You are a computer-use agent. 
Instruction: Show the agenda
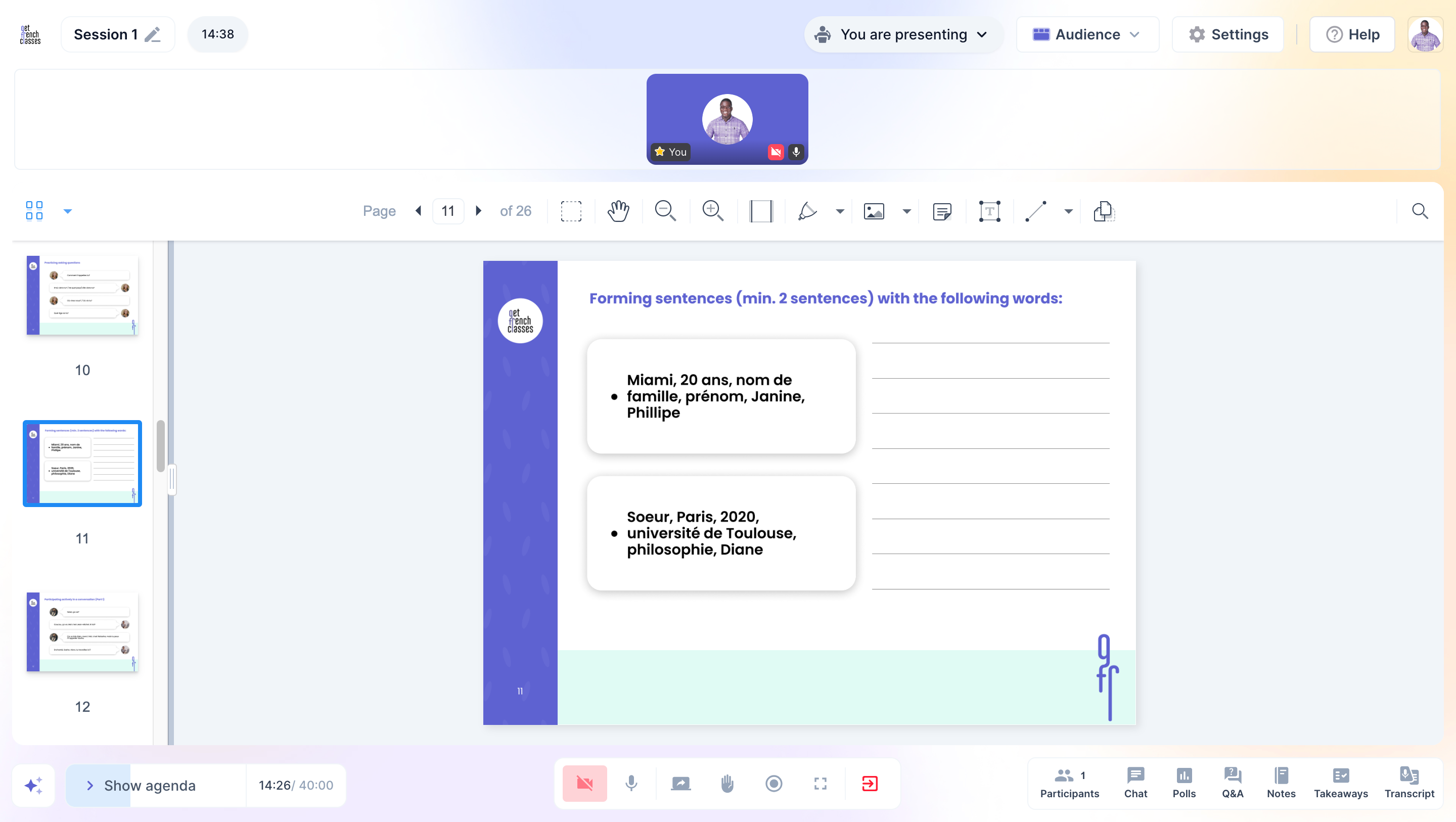pyautogui.click(x=149, y=785)
